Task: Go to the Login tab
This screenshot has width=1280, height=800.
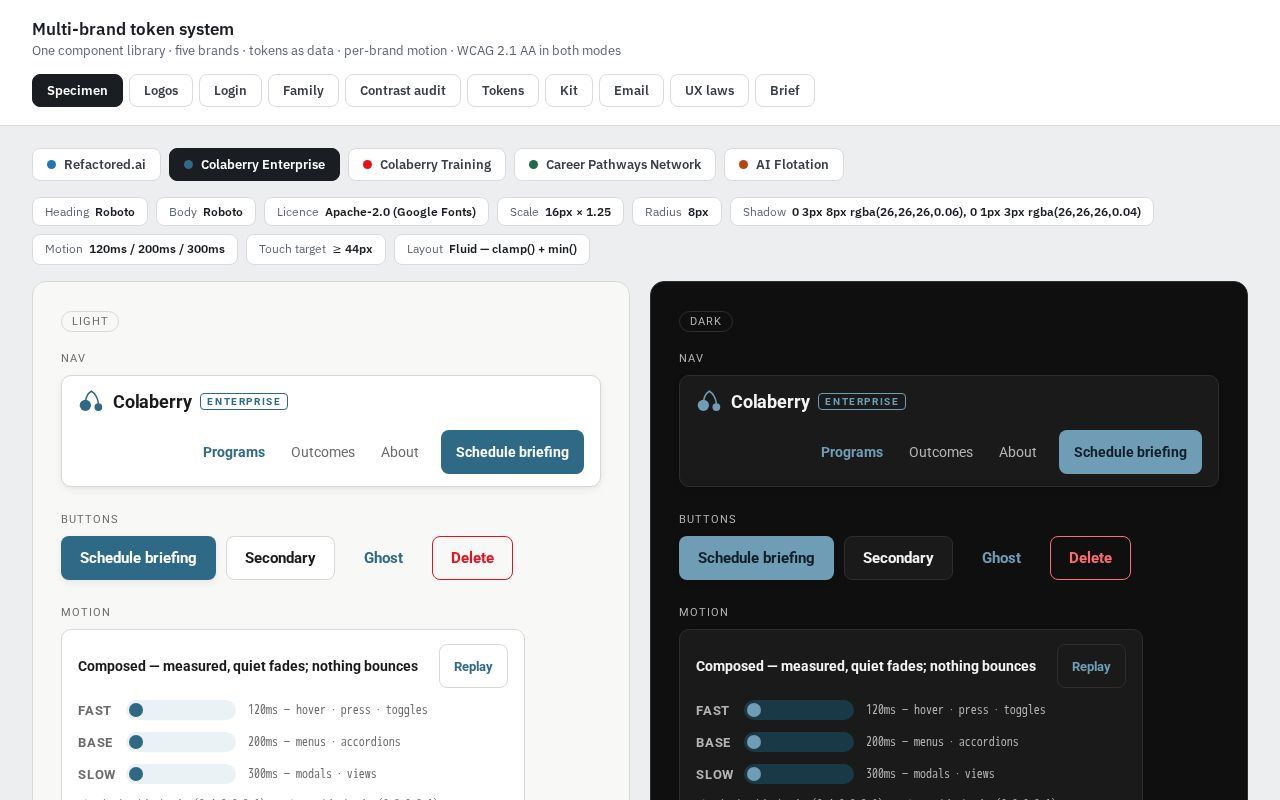Action: tap(230, 90)
